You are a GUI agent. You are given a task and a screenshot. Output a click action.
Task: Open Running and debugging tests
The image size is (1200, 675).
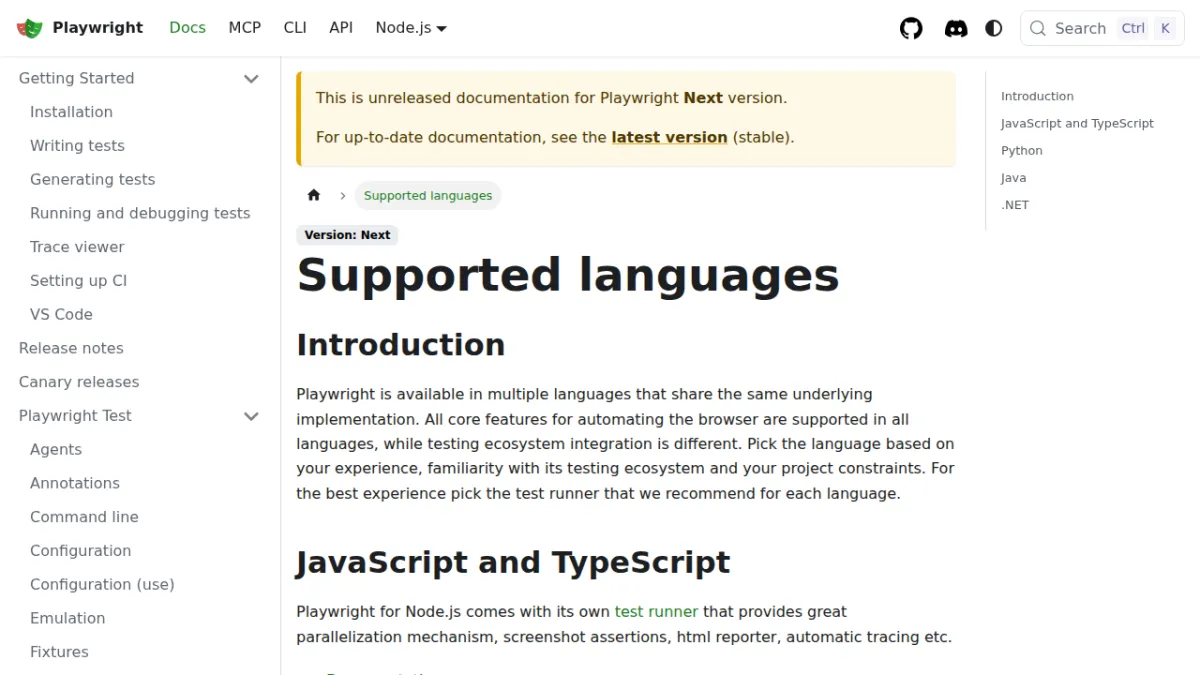coord(140,213)
